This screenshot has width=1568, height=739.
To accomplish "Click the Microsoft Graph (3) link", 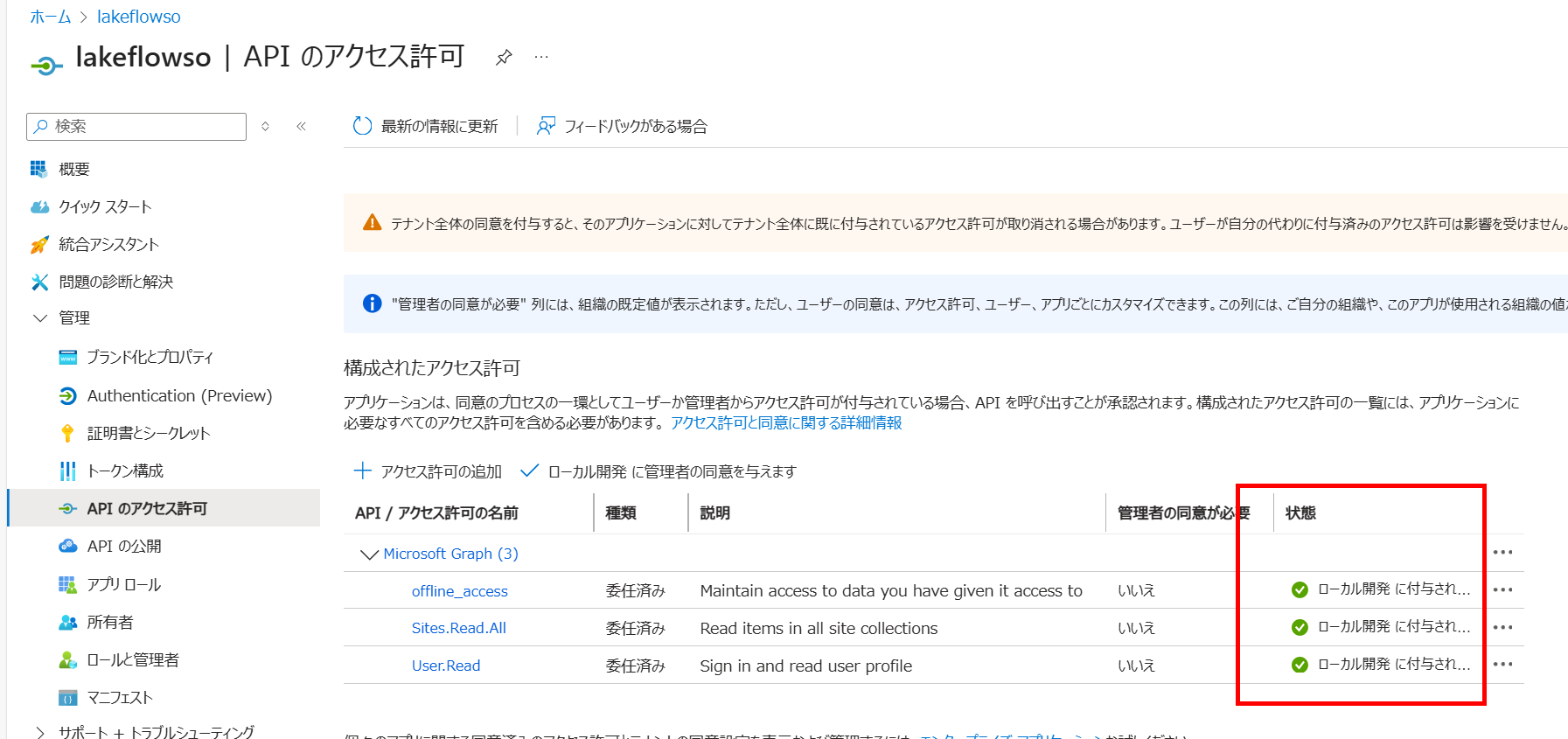I will pos(450,554).
